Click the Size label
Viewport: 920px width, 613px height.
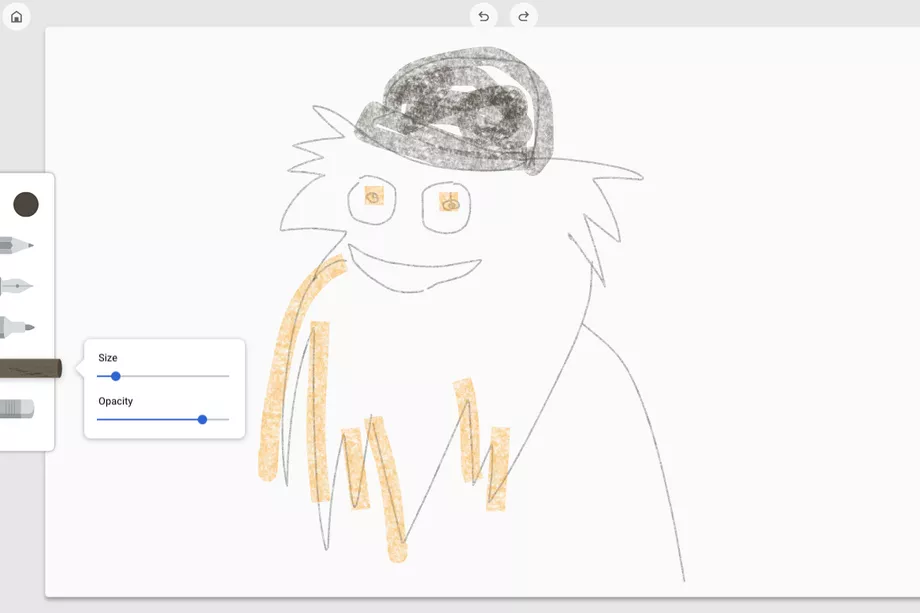tap(108, 358)
